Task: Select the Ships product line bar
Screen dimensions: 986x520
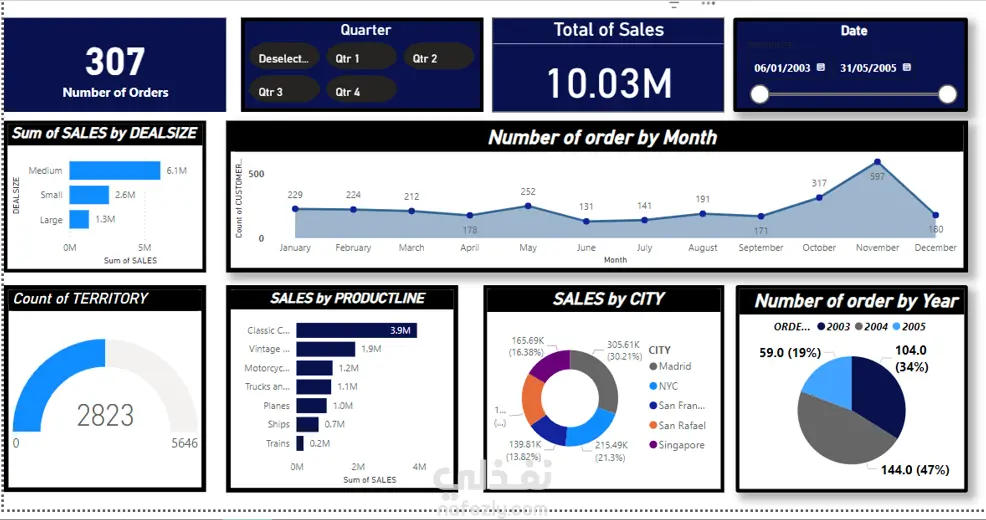Action: coord(307,424)
